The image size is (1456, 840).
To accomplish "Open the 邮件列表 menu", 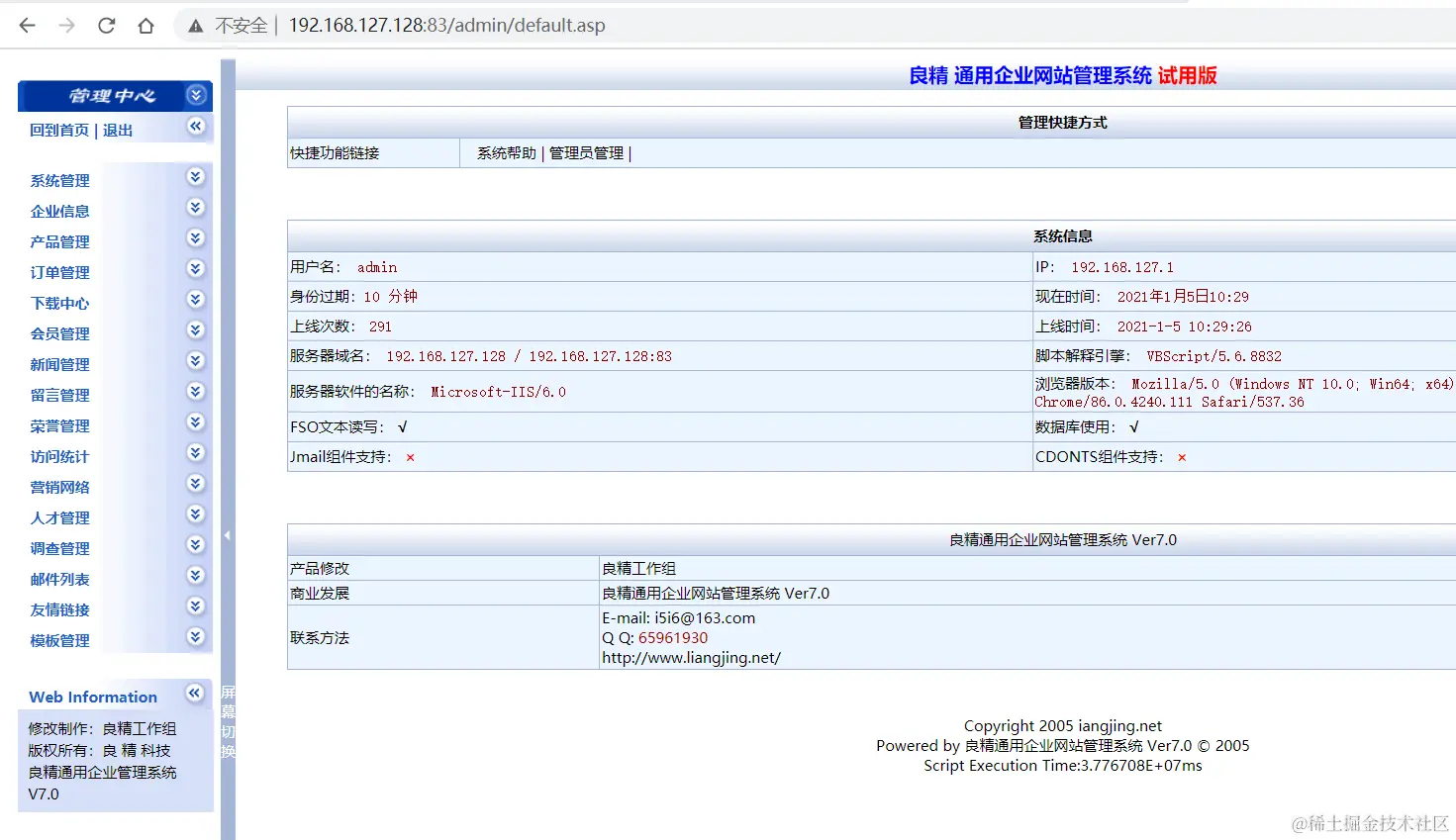I will coord(59,580).
